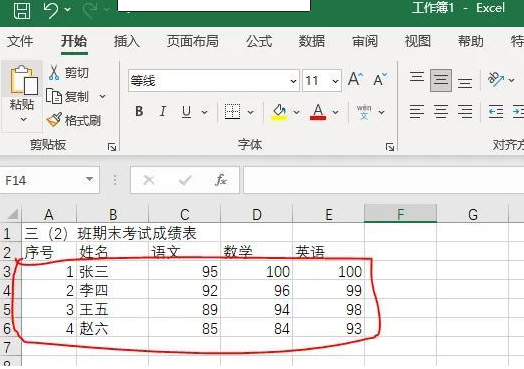Image resolution: width=524 pixels, height=369 pixels.
Task: Insert function using fx icon
Action: (x=221, y=180)
